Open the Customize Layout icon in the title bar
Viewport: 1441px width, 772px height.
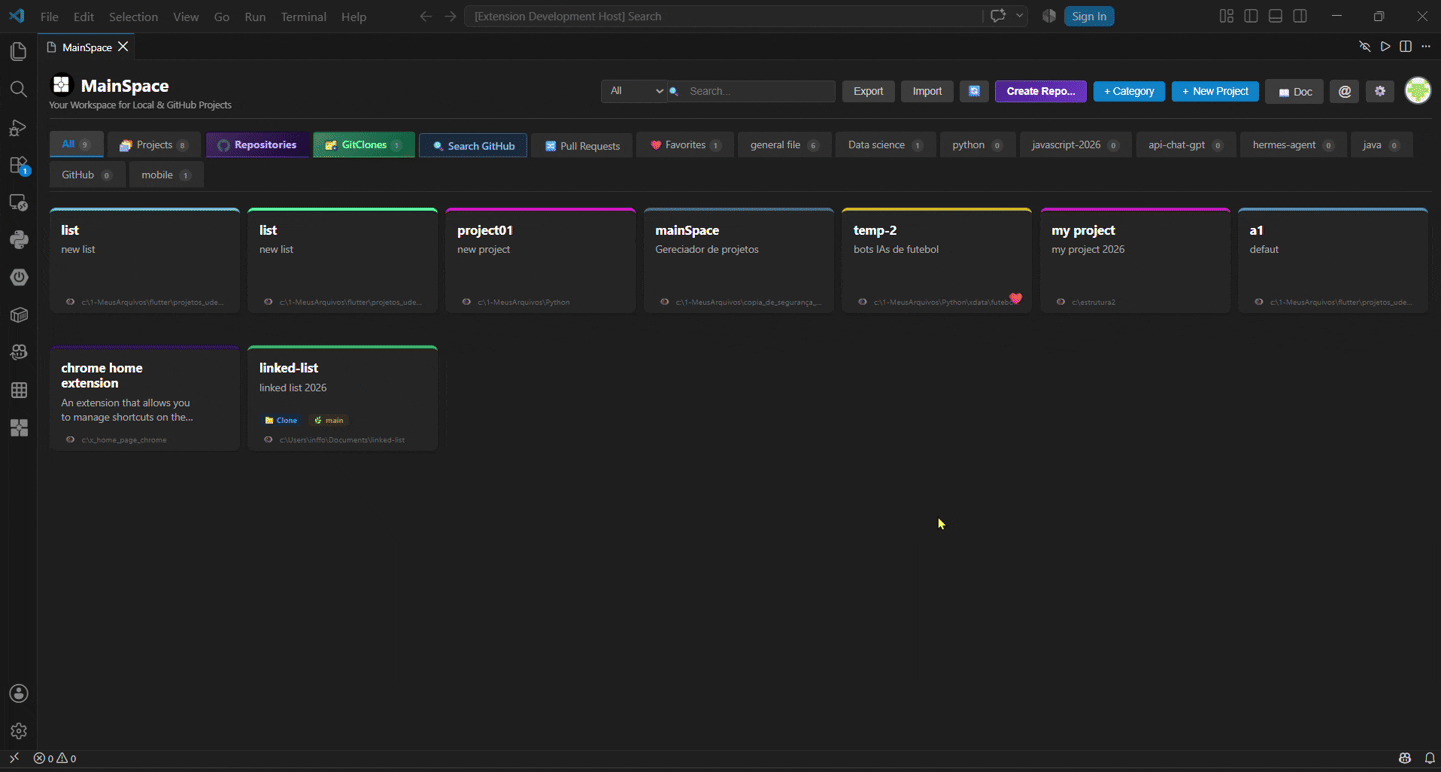point(1226,16)
